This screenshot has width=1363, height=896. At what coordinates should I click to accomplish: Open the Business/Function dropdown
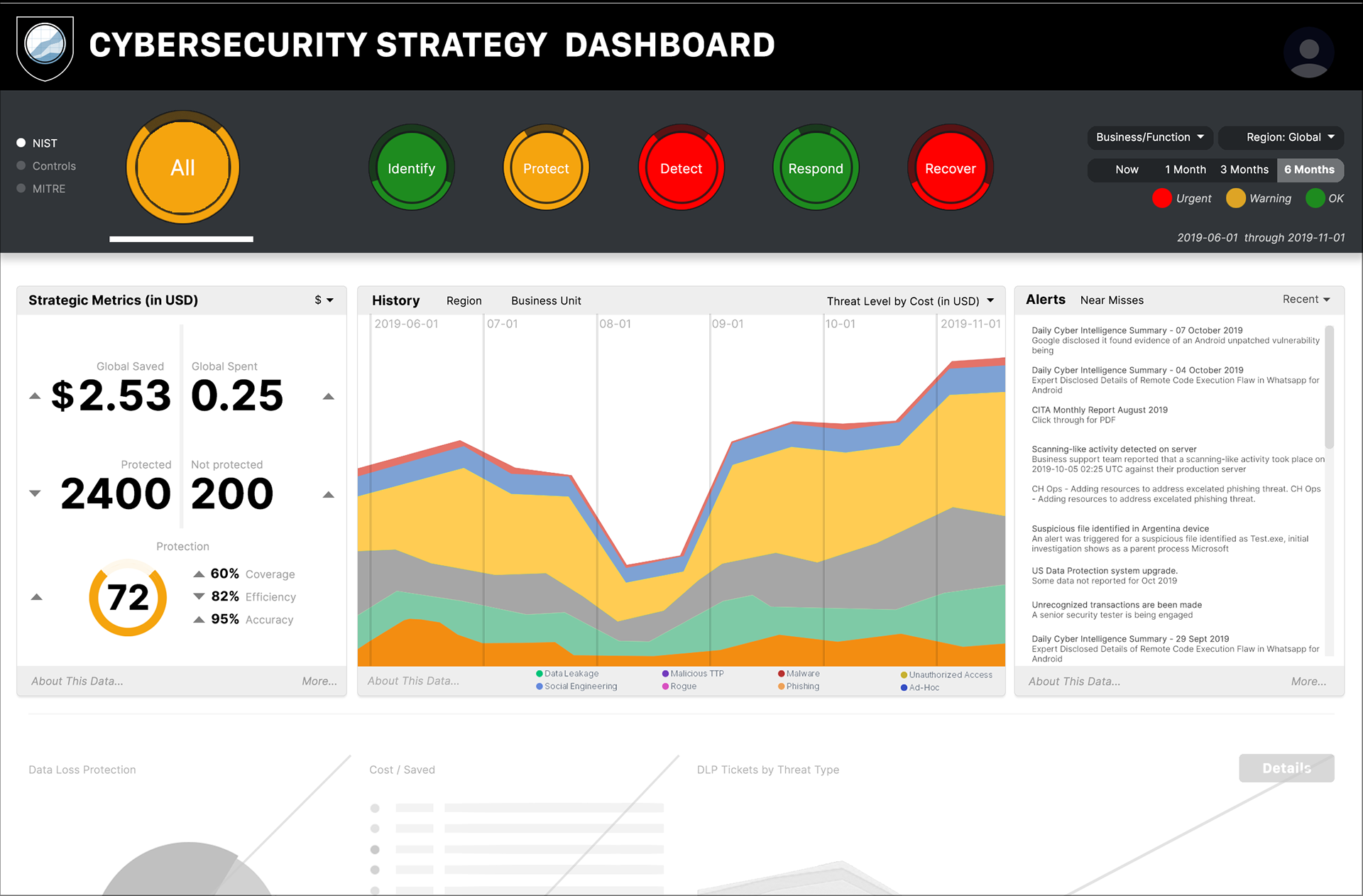1150,137
